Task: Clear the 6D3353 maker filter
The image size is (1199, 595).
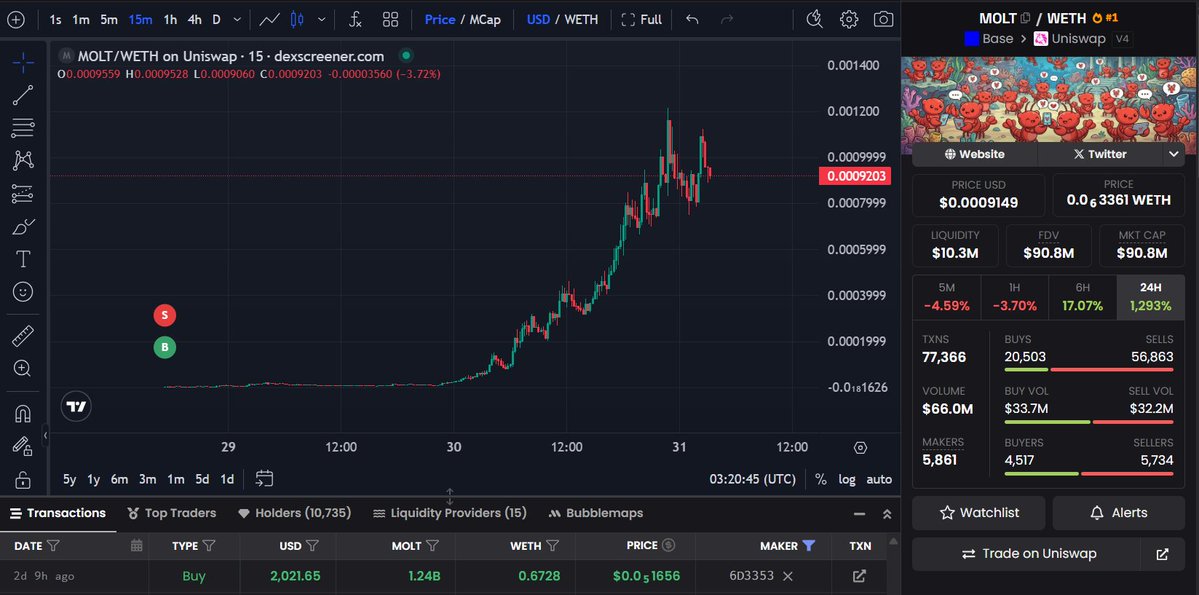Action: pyautogui.click(x=788, y=576)
